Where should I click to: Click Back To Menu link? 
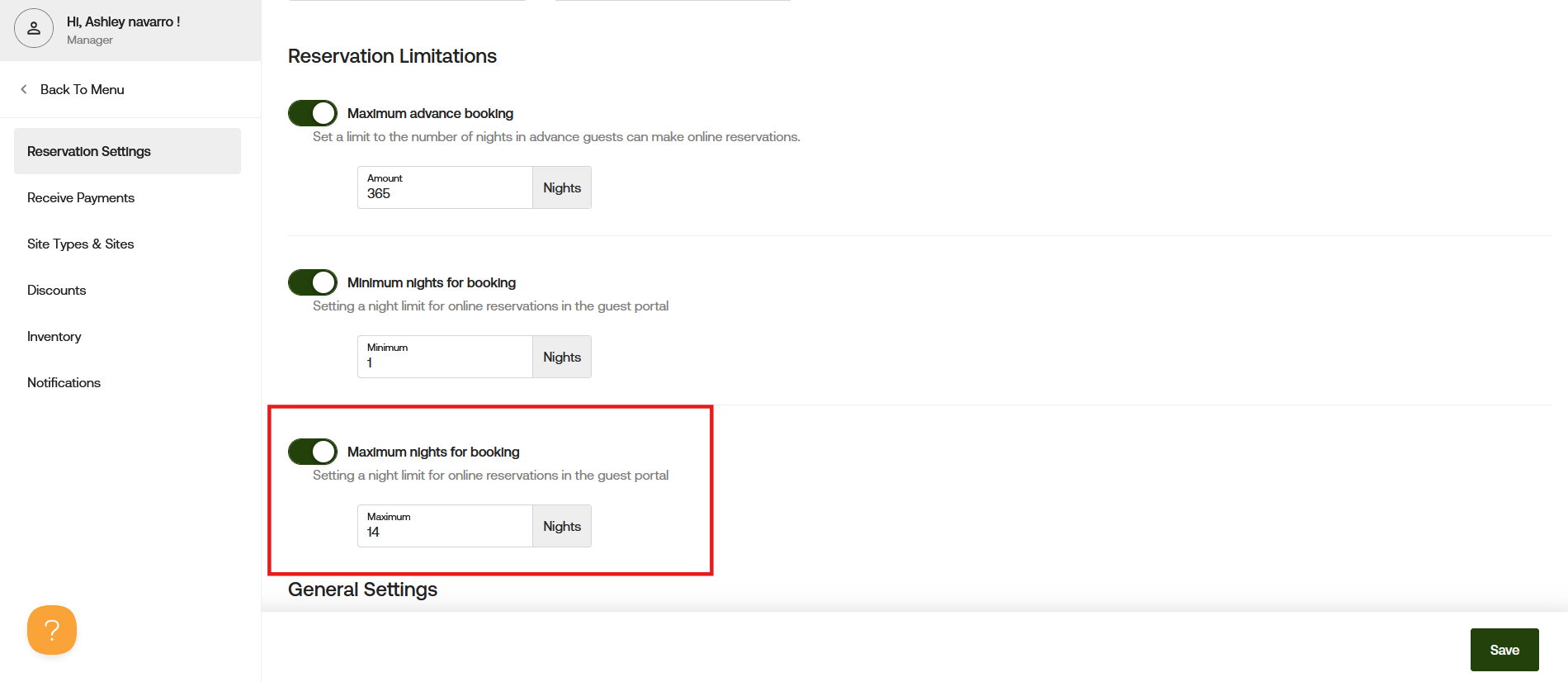coord(82,89)
